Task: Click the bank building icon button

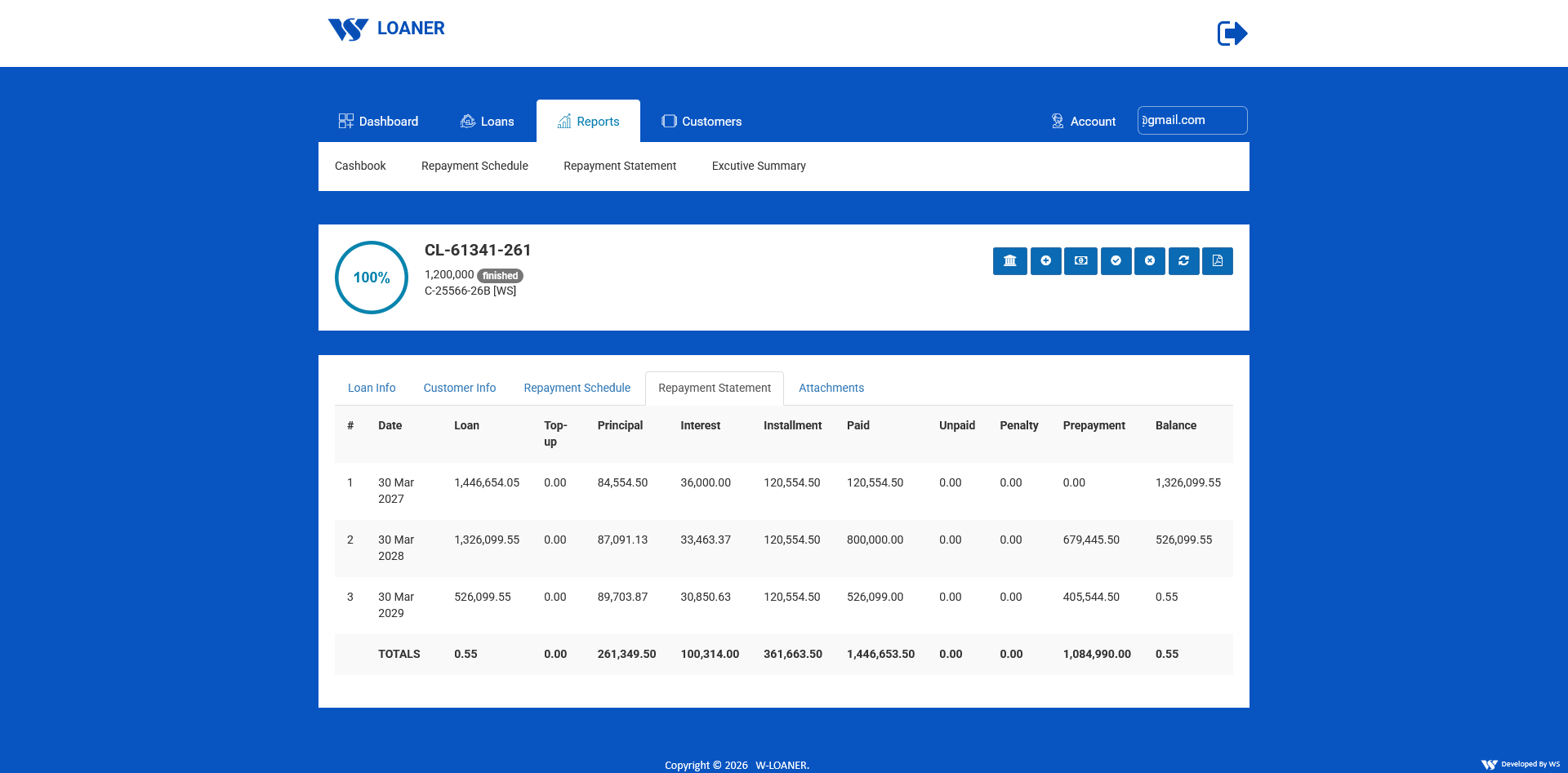Action: click(x=1010, y=261)
